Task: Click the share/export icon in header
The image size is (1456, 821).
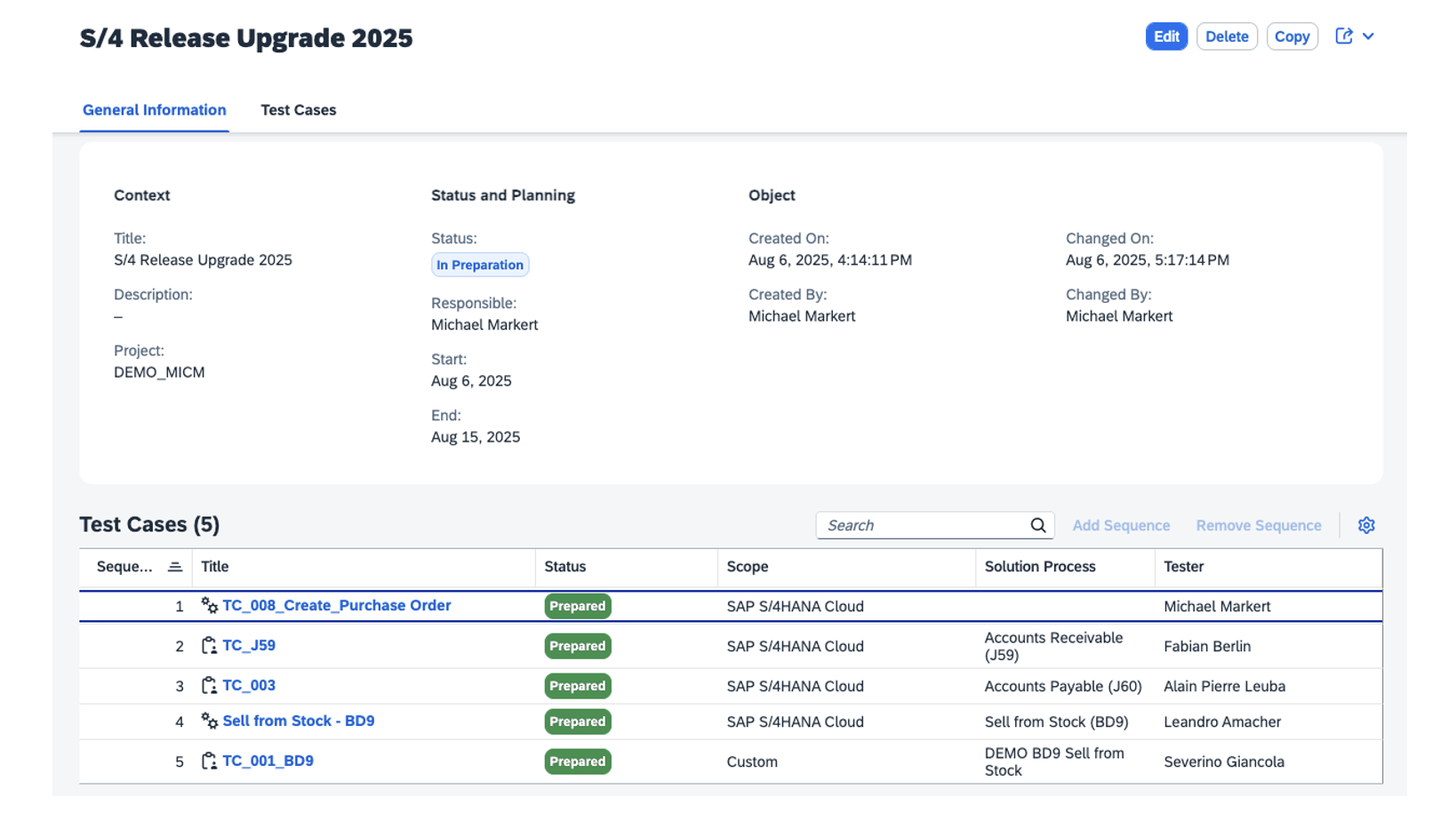Action: coord(1344,36)
